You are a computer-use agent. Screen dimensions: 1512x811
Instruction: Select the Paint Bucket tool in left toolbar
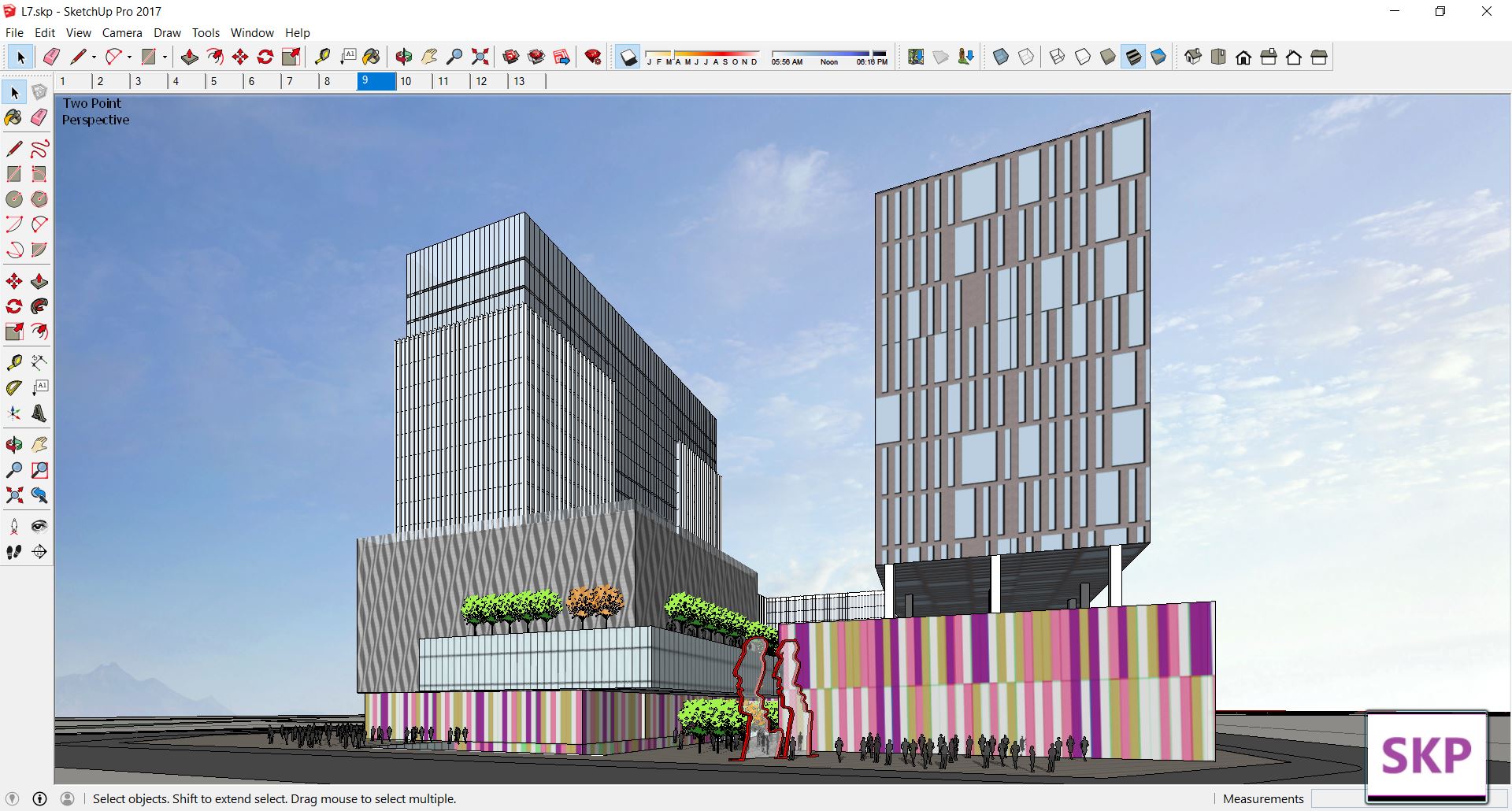click(13, 118)
